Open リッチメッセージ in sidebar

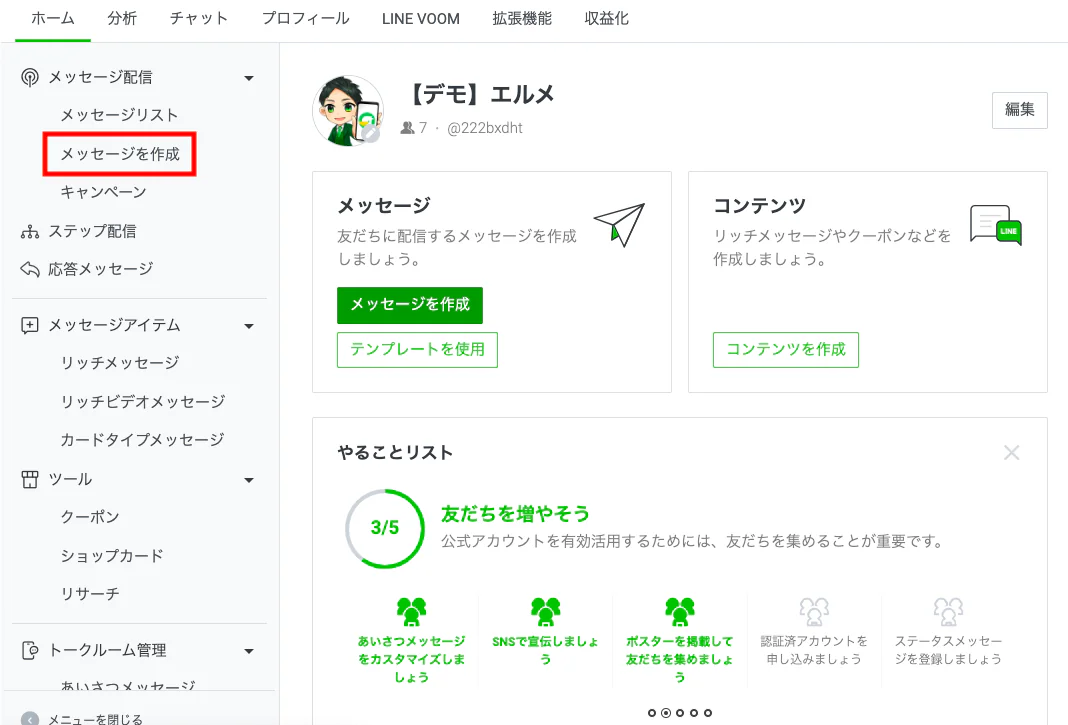pyautogui.click(x=120, y=362)
